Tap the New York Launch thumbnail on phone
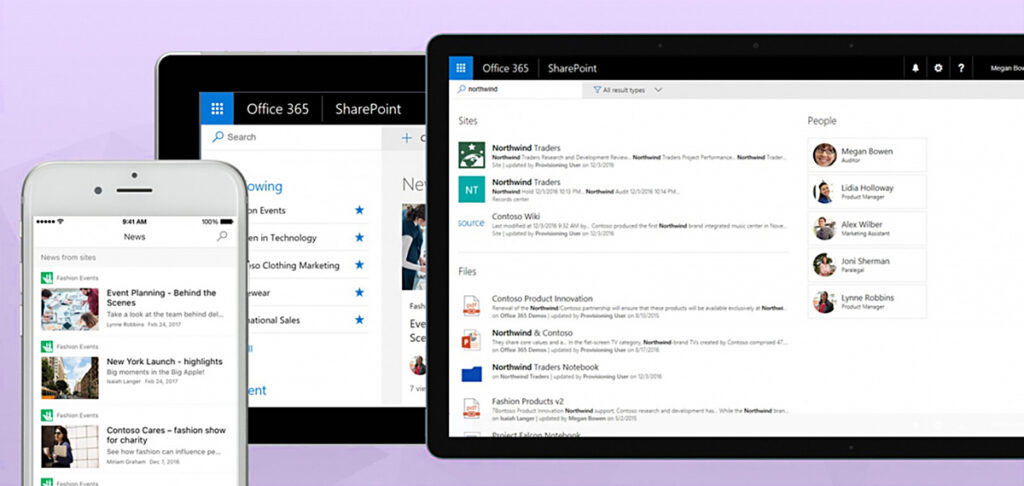Screen dimensions: 1024x486 pos(70,377)
